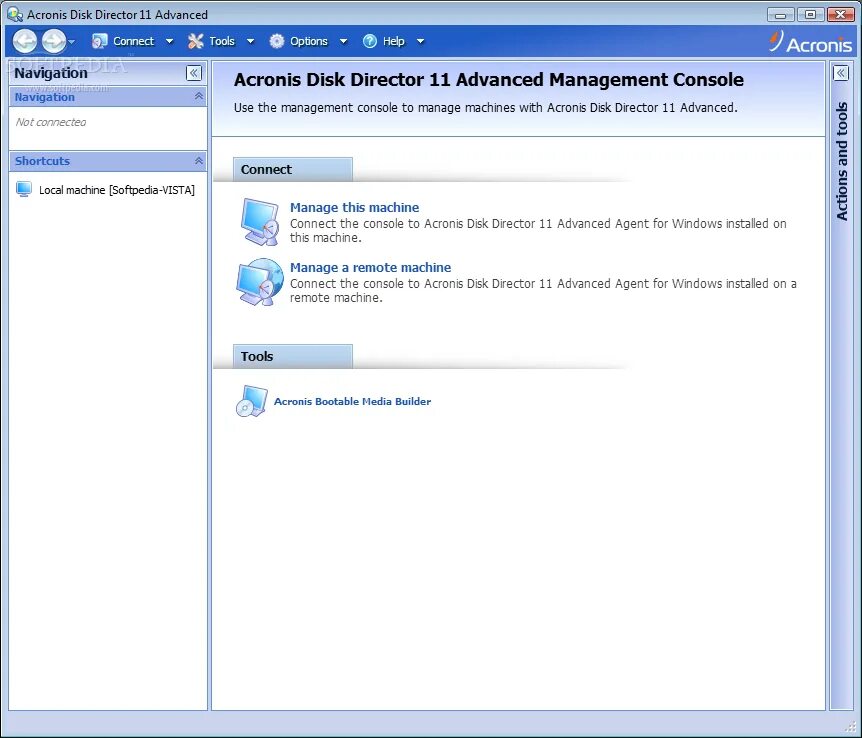Expand the Actions and tools pane
This screenshot has width=862, height=738.
pos(841,73)
